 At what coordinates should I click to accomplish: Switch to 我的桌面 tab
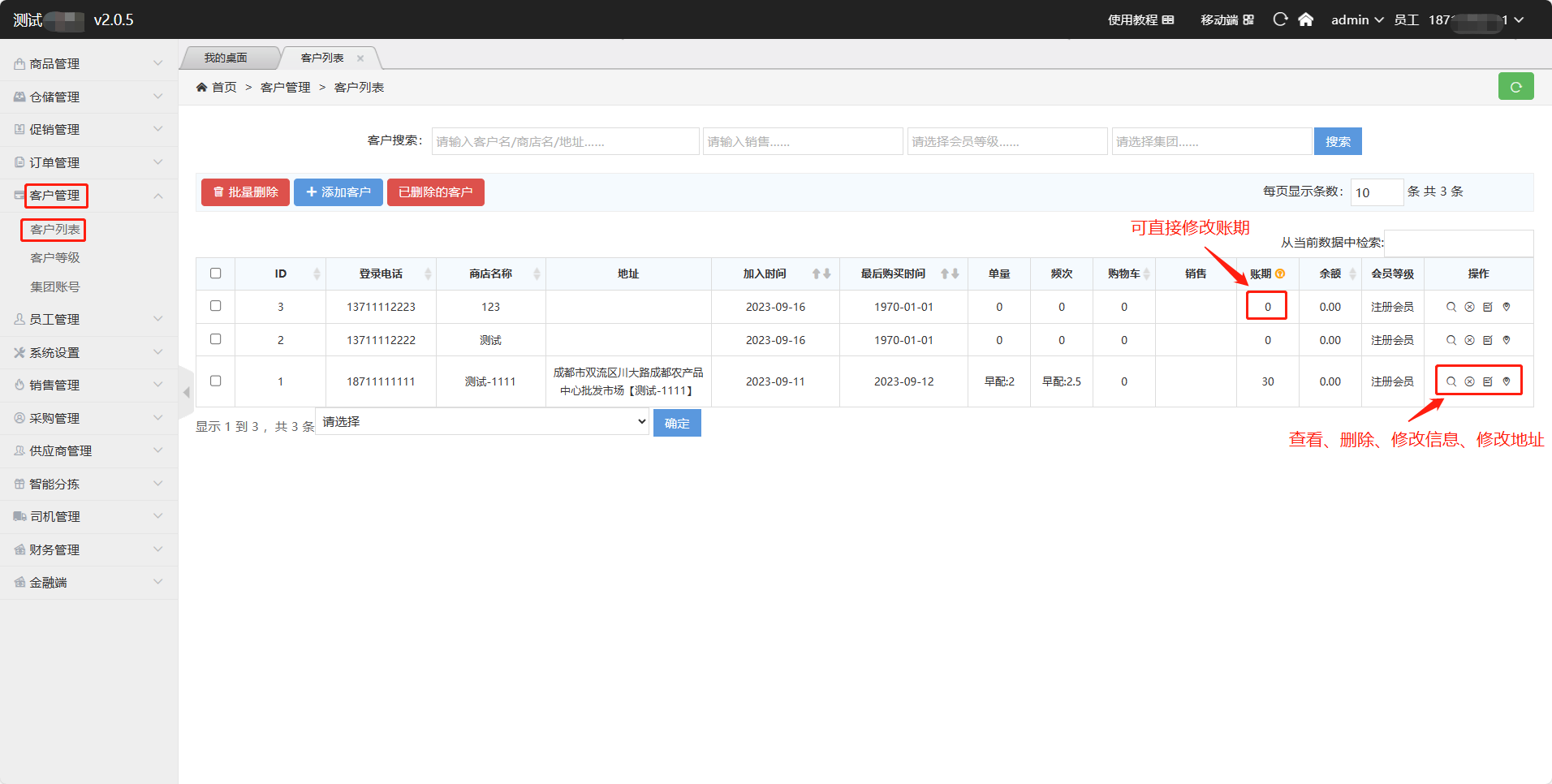coord(226,58)
